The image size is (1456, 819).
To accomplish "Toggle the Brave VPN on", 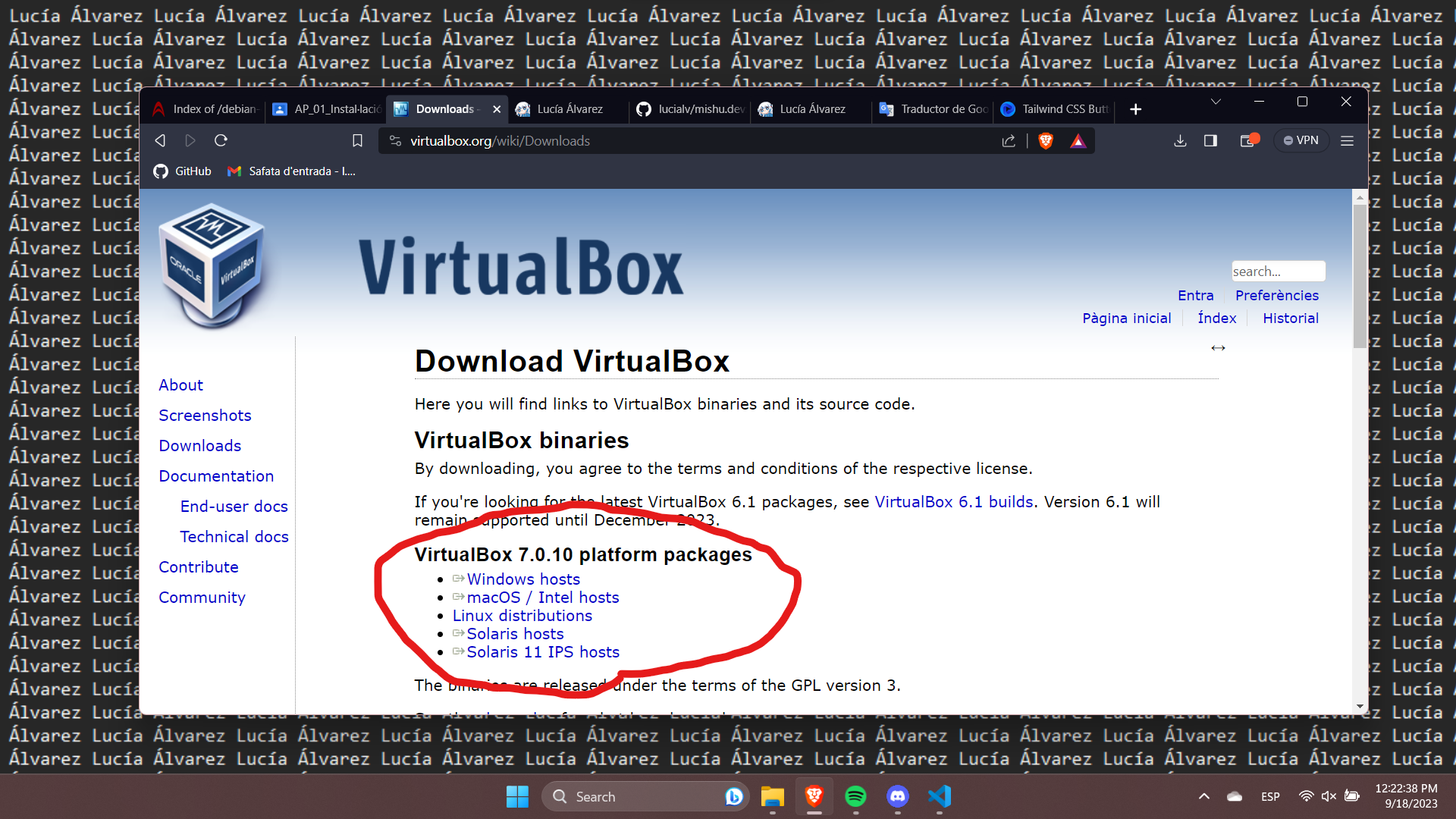I will tap(1301, 140).
